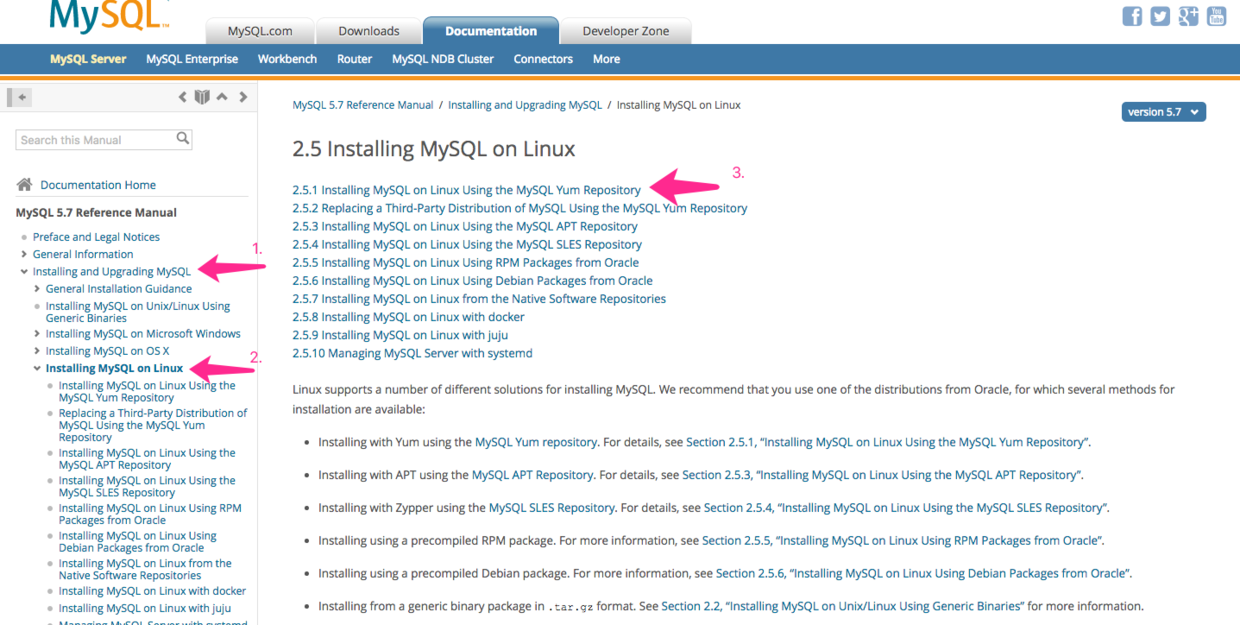The height and width of the screenshot is (625, 1240).
Task: Select sidebar item Using RPM Packages from Oracle
Action: pyautogui.click(x=150, y=514)
